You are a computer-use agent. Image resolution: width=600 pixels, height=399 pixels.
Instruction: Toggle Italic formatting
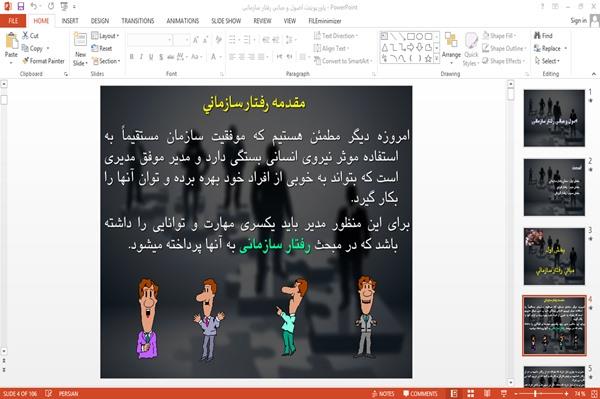click(141, 57)
